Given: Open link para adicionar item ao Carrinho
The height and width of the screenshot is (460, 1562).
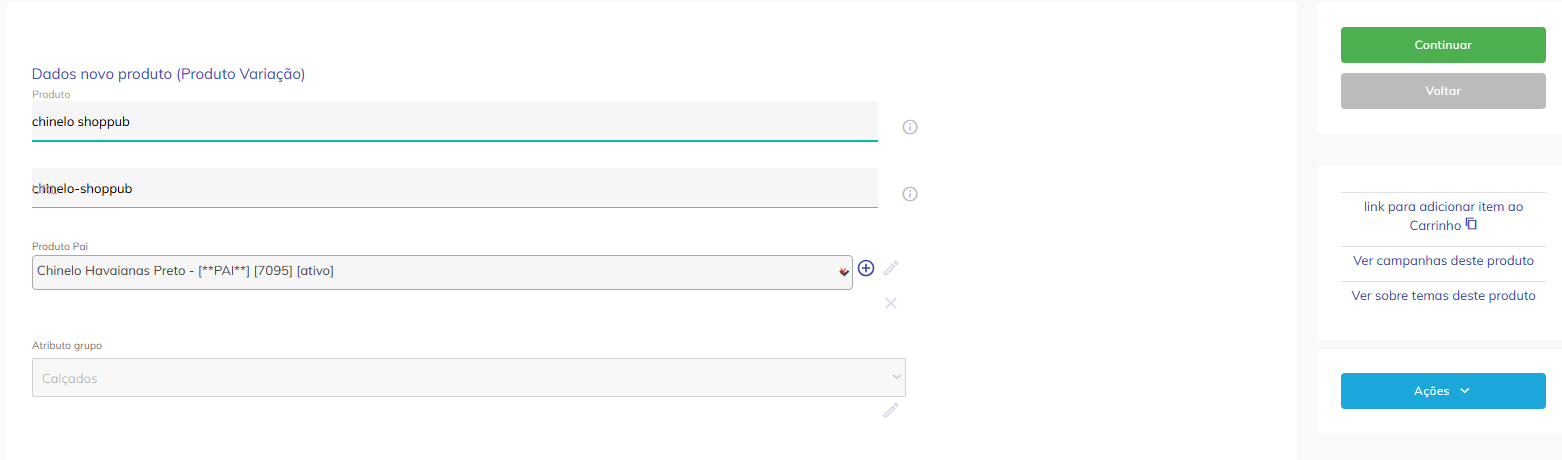Looking at the screenshot, I should coord(1442,207).
